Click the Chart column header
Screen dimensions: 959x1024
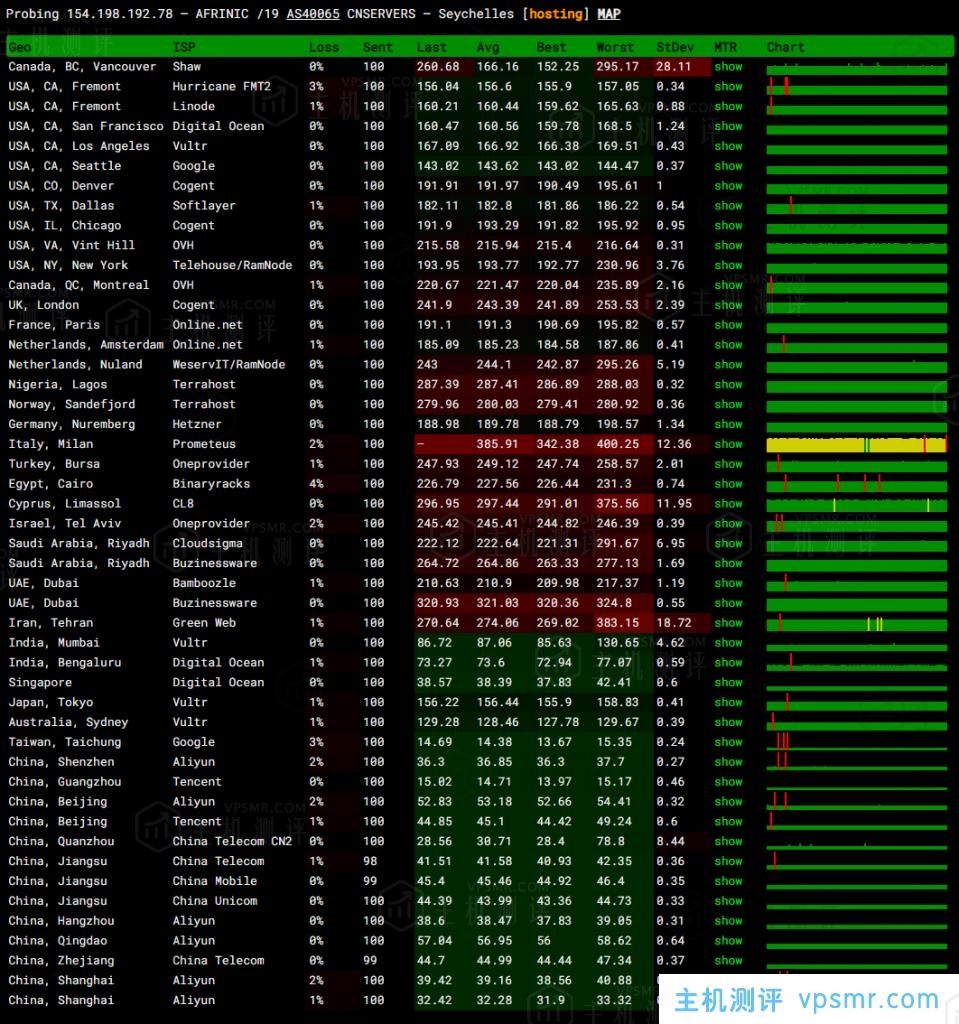point(785,47)
